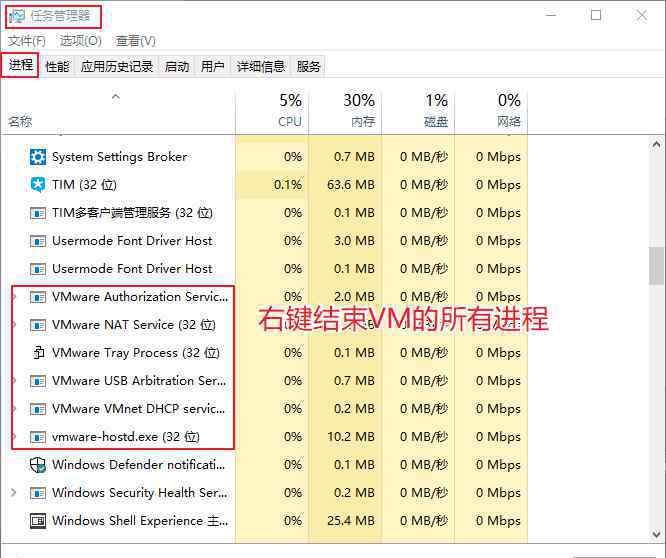Switch to the 用户 tab
This screenshot has height=558, width=666.
point(212,67)
